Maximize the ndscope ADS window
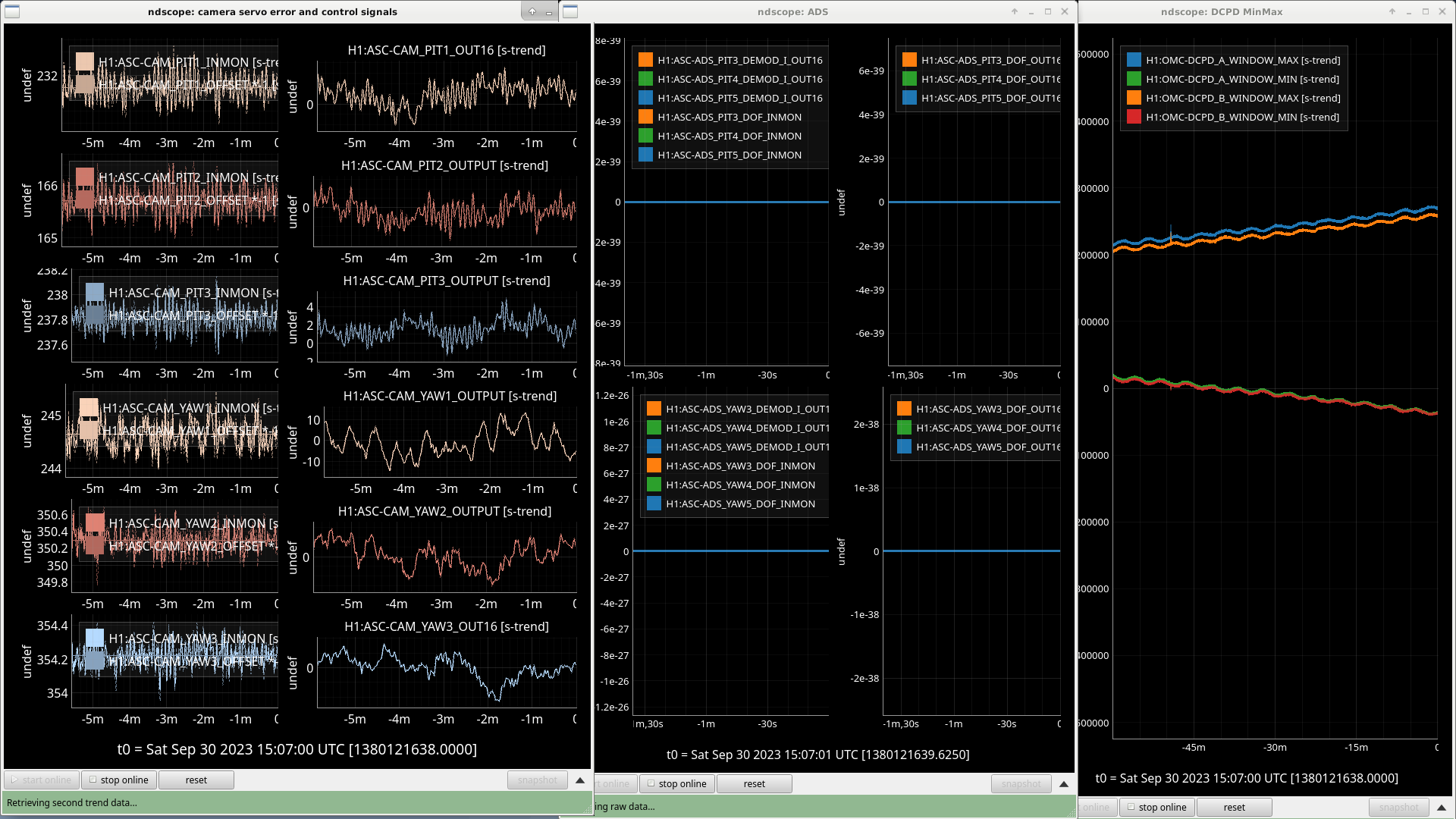This screenshot has width=1456, height=819. 1048,11
